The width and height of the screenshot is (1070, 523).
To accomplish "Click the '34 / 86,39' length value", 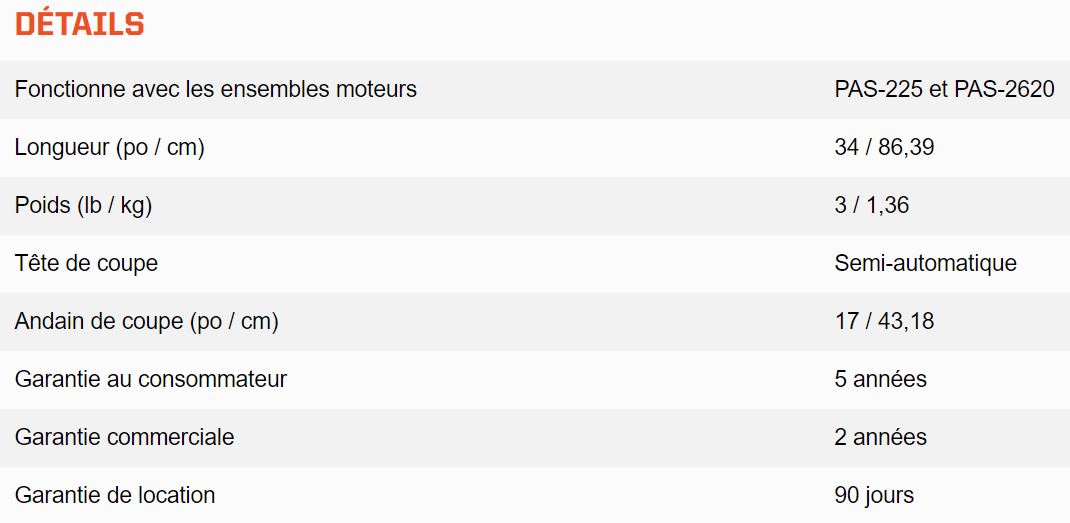I will 884,147.
